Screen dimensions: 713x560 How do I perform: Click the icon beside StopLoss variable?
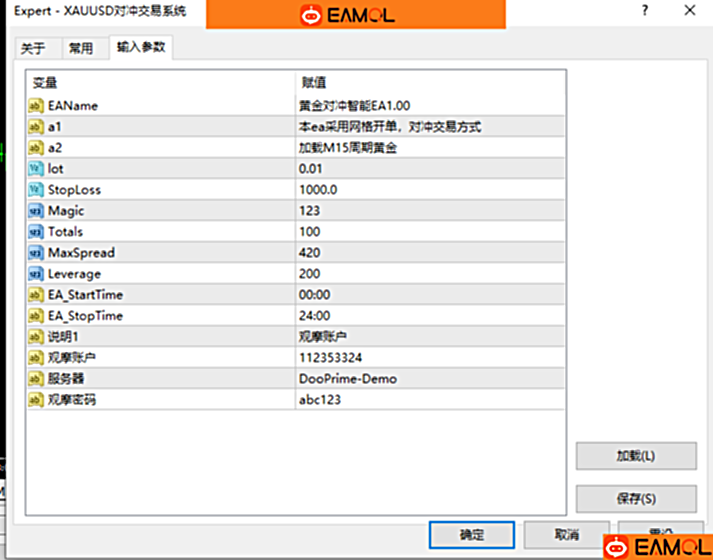coord(36,190)
